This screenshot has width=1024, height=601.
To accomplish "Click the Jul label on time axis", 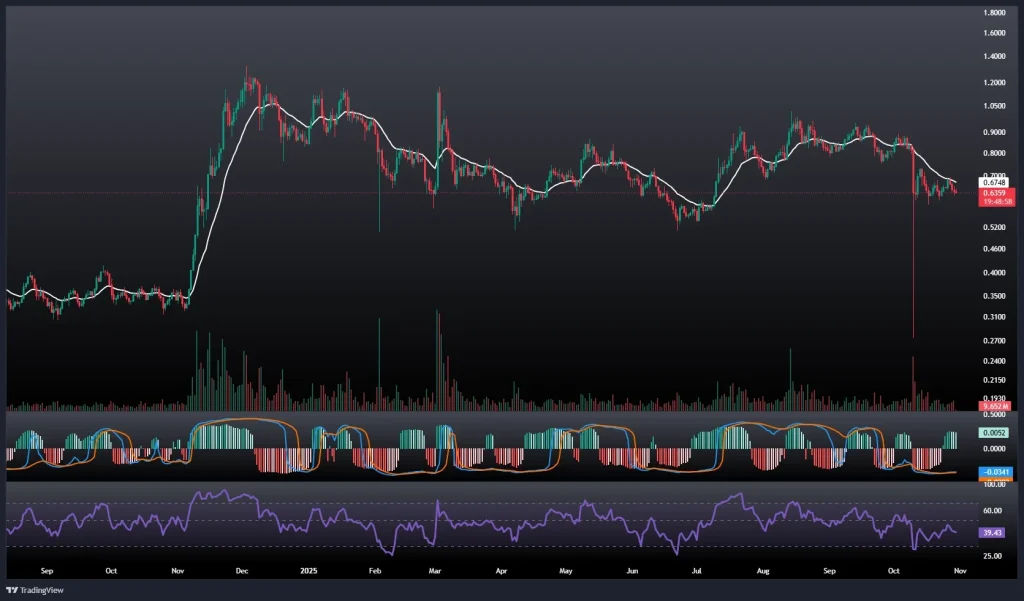I will [x=697, y=569].
